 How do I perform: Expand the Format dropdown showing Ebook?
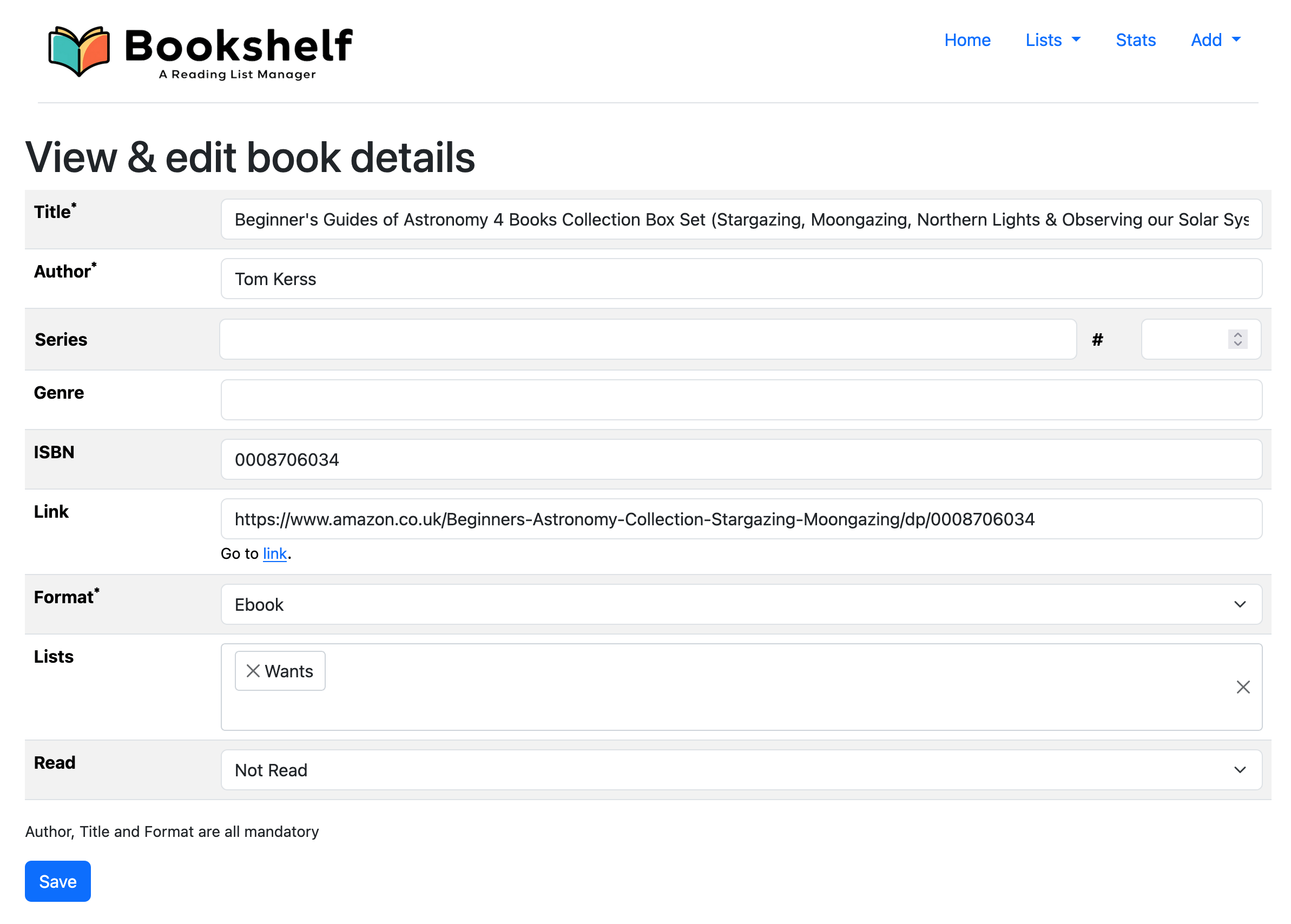click(740, 604)
